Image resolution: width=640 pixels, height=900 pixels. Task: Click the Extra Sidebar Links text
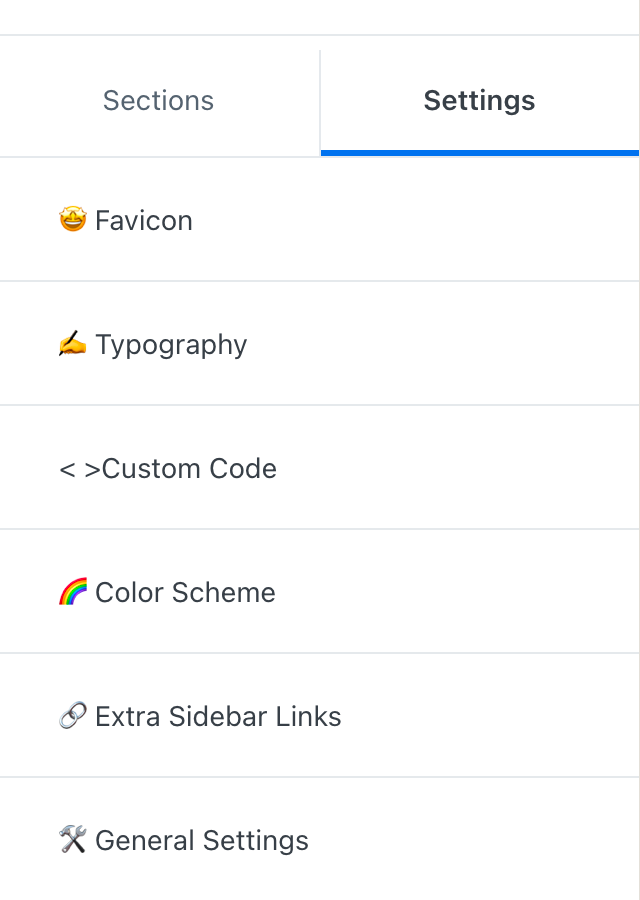218,717
